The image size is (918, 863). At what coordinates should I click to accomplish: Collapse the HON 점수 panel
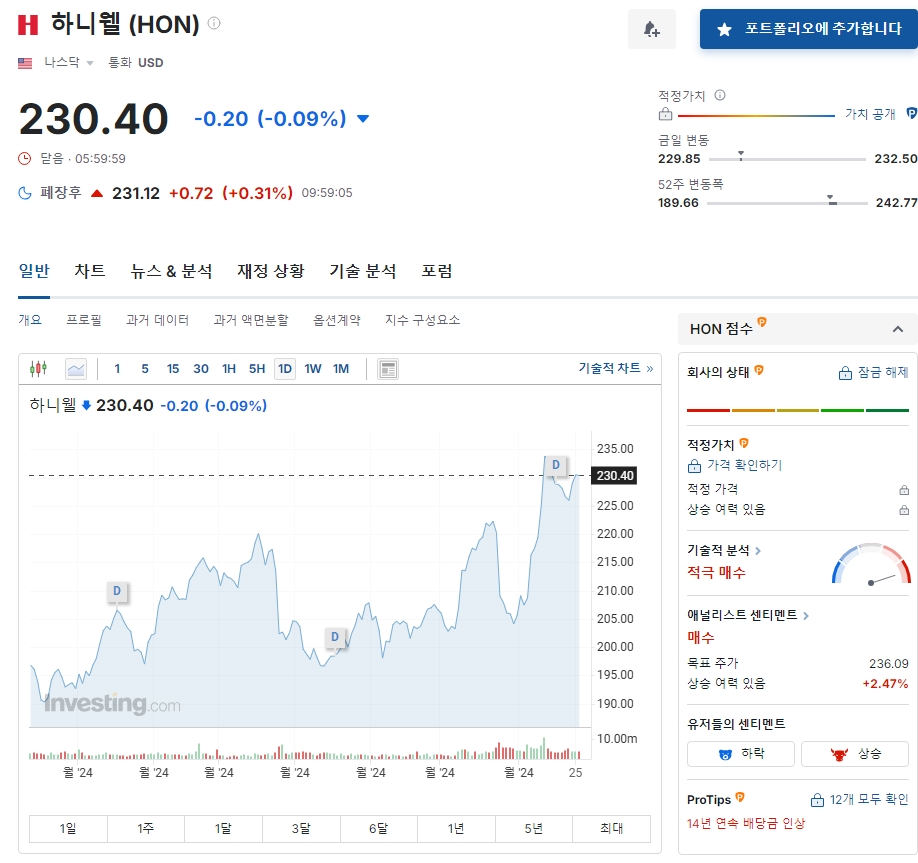click(x=898, y=329)
